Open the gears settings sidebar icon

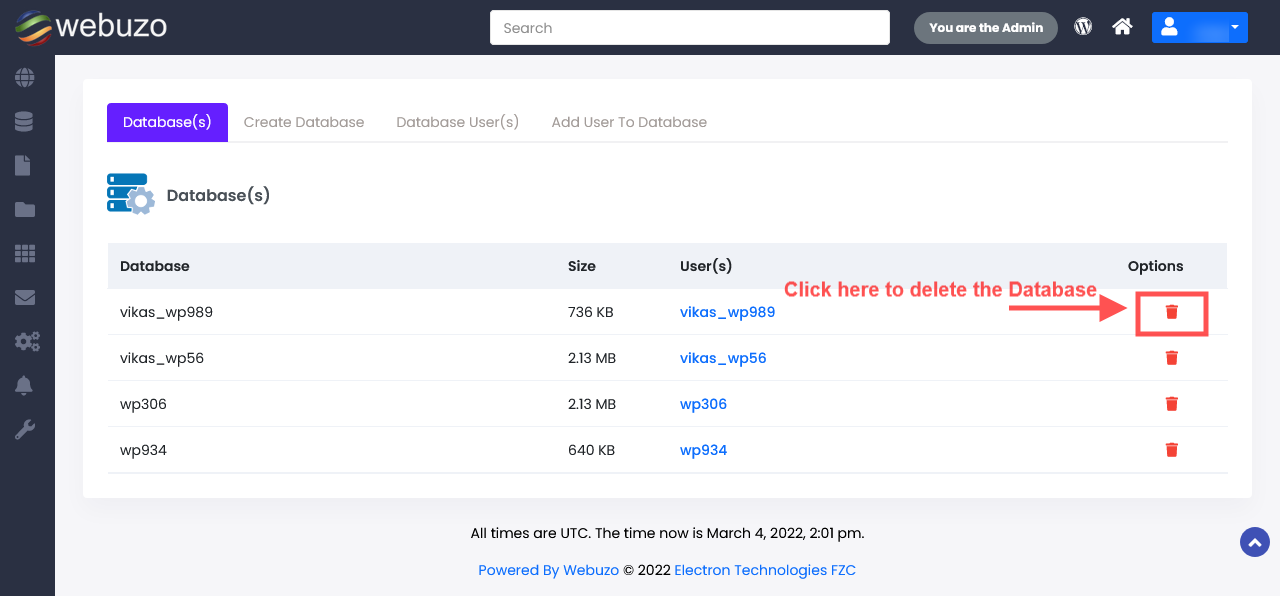(x=27, y=342)
